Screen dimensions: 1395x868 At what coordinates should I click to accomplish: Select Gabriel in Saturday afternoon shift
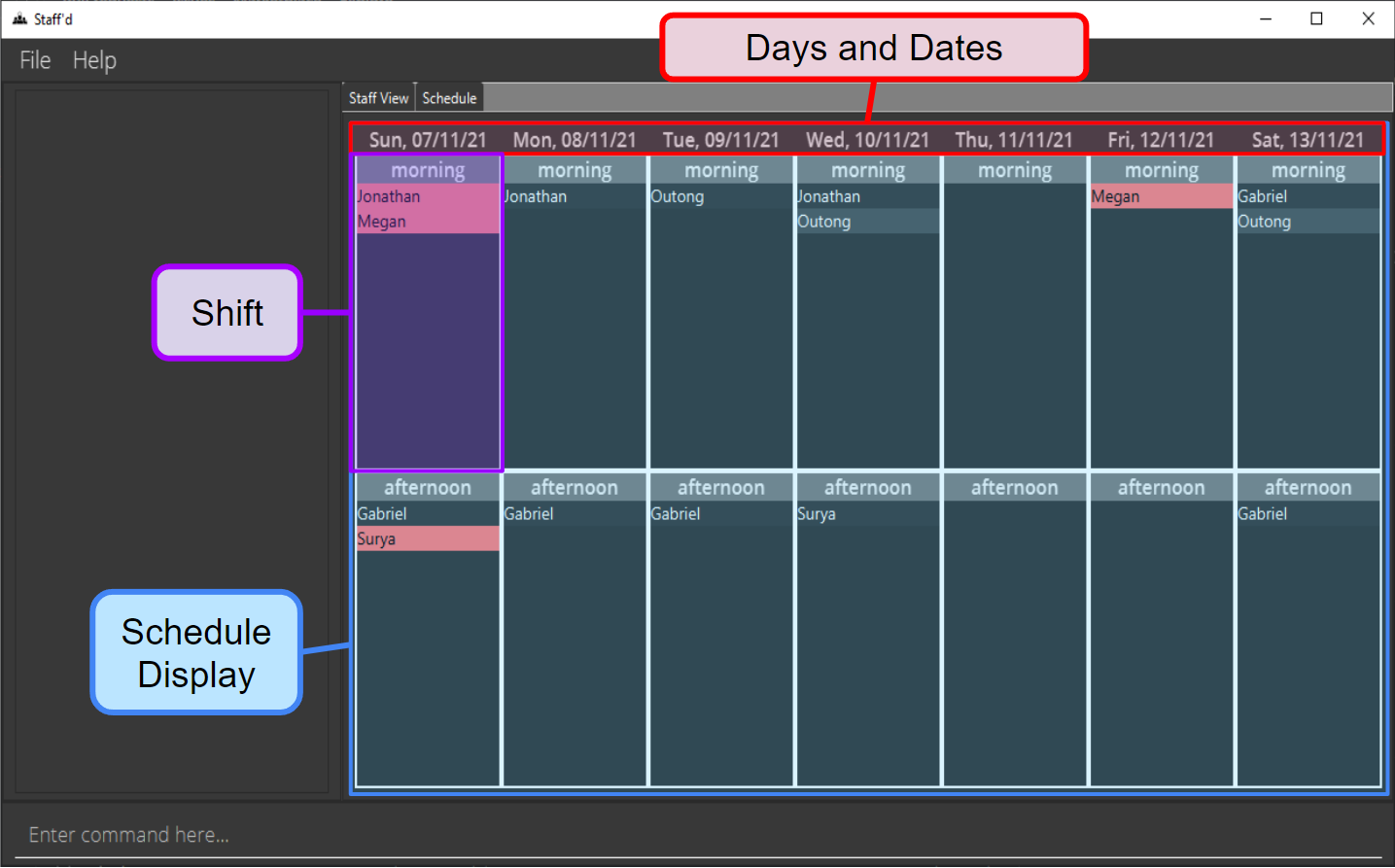click(x=1308, y=513)
